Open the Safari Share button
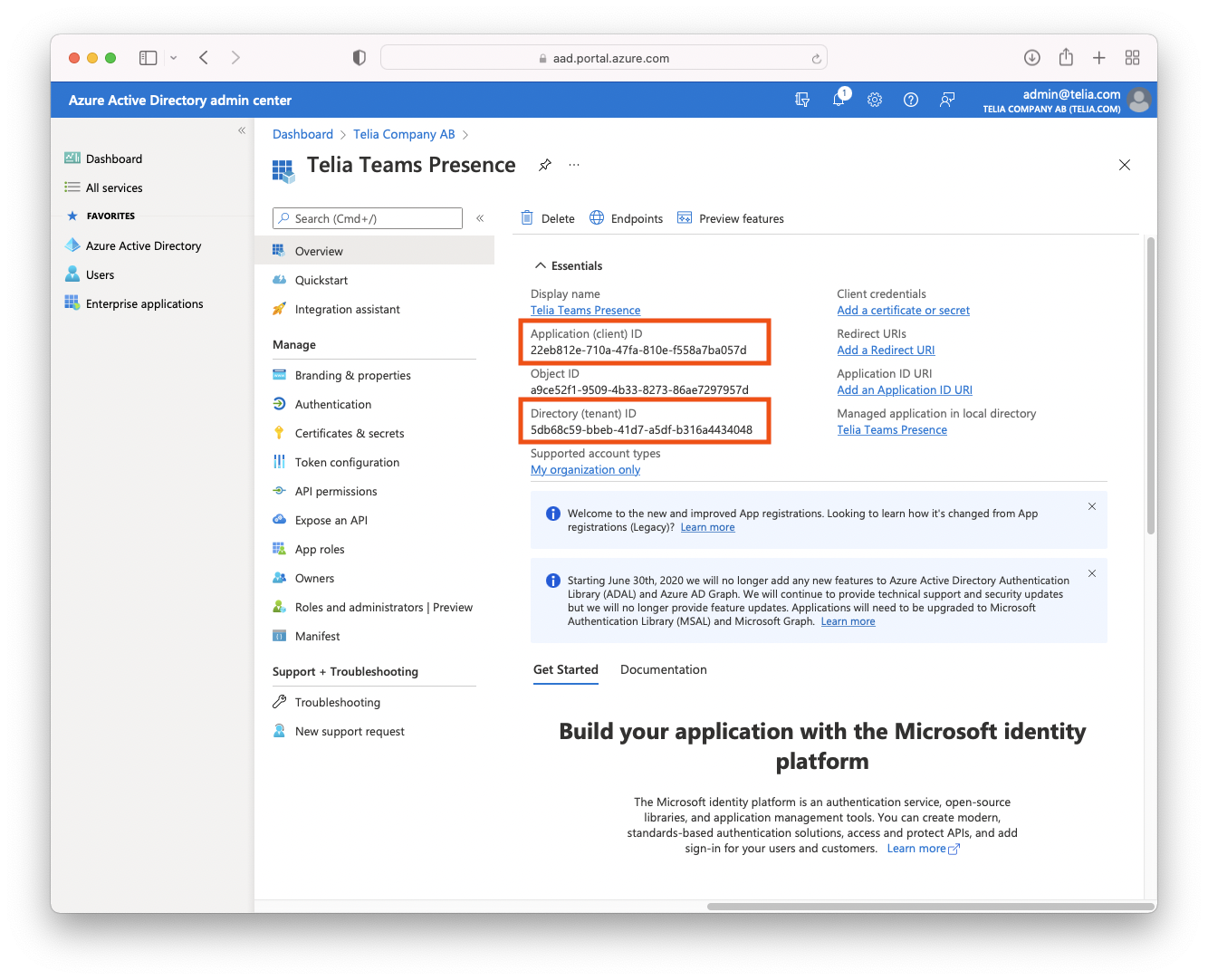1208x980 pixels. click(1066, 57)
